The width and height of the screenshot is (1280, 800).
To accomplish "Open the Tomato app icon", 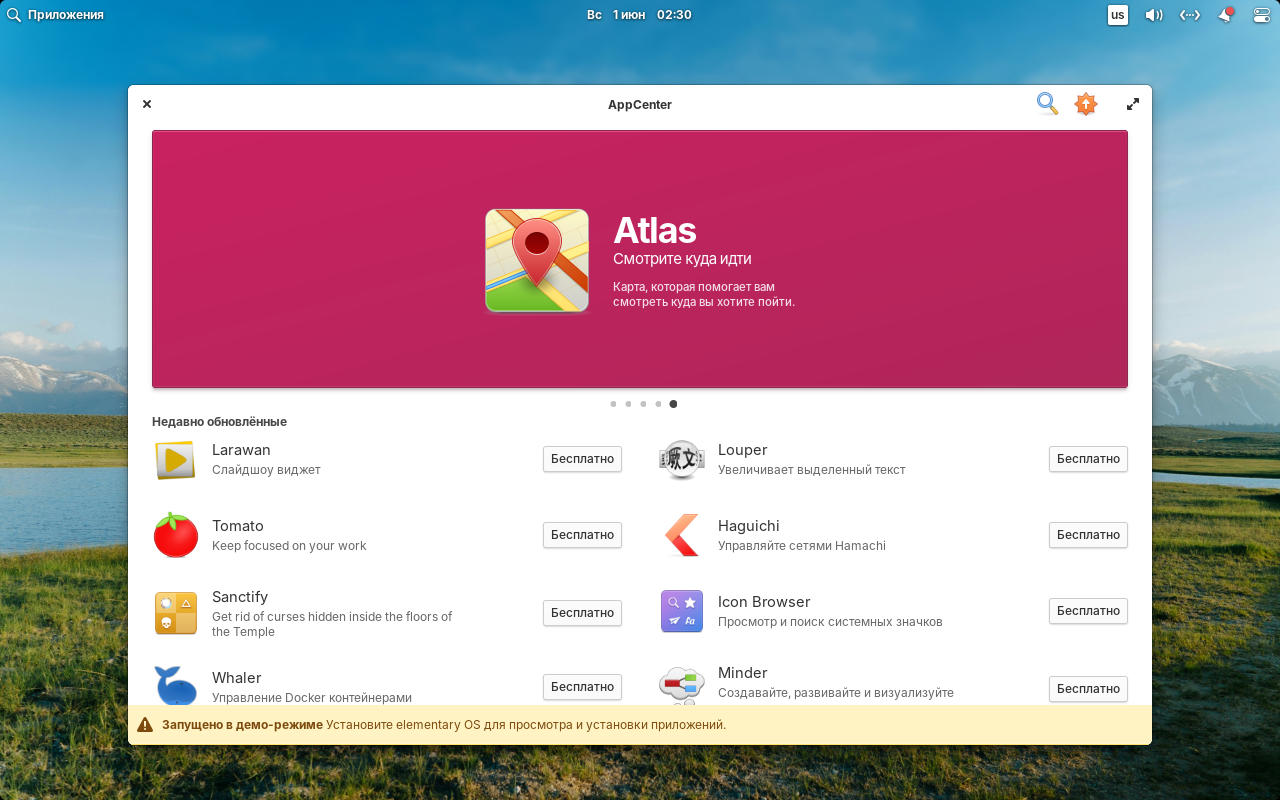I will point(176,535).
